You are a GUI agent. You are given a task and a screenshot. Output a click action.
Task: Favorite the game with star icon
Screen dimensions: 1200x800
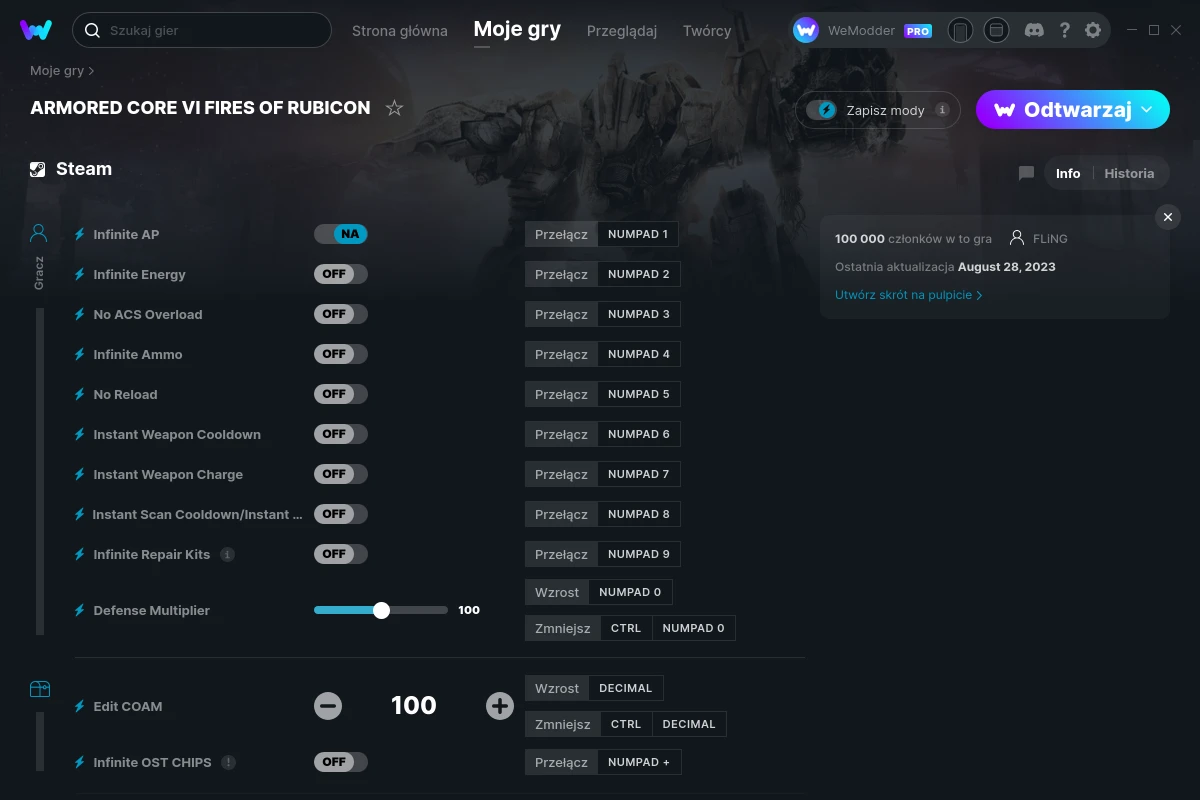[x=394, y=108]
